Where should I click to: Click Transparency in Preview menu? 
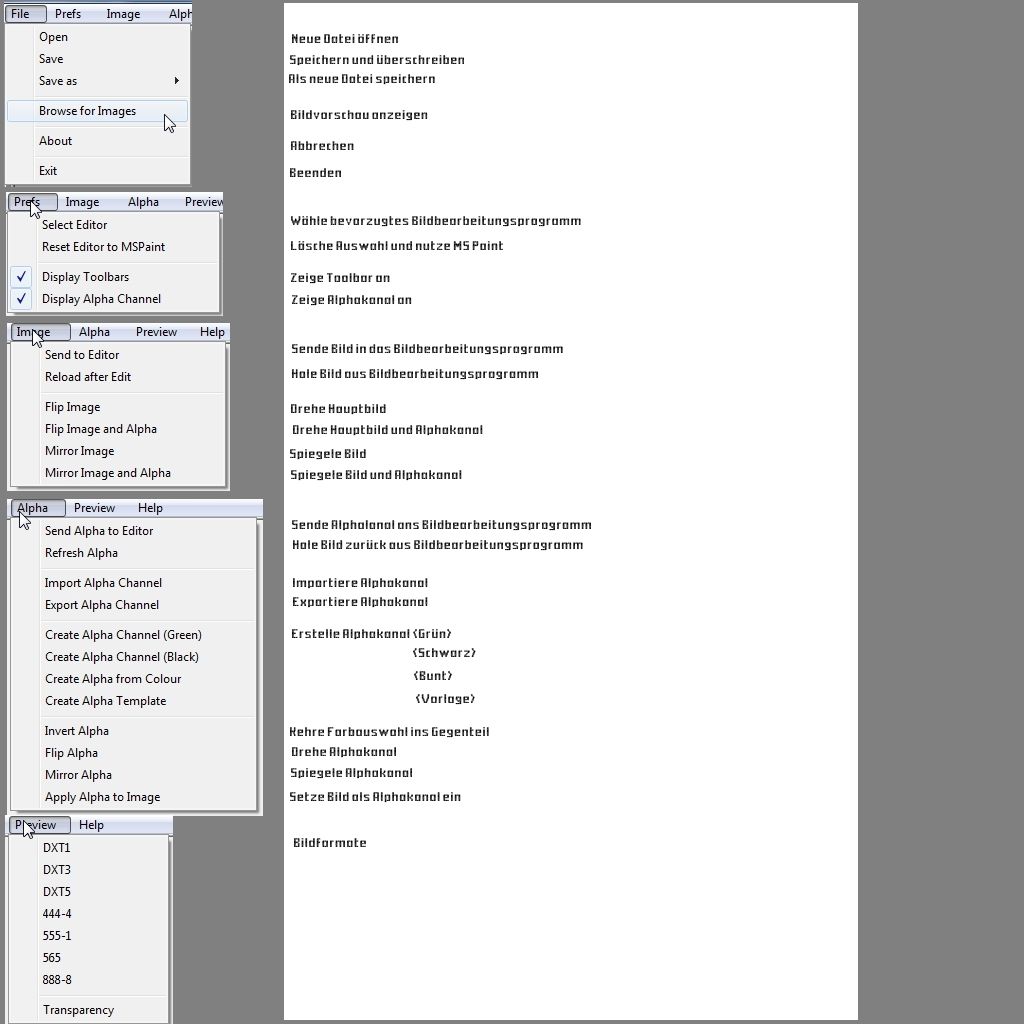coord(78,1010)
